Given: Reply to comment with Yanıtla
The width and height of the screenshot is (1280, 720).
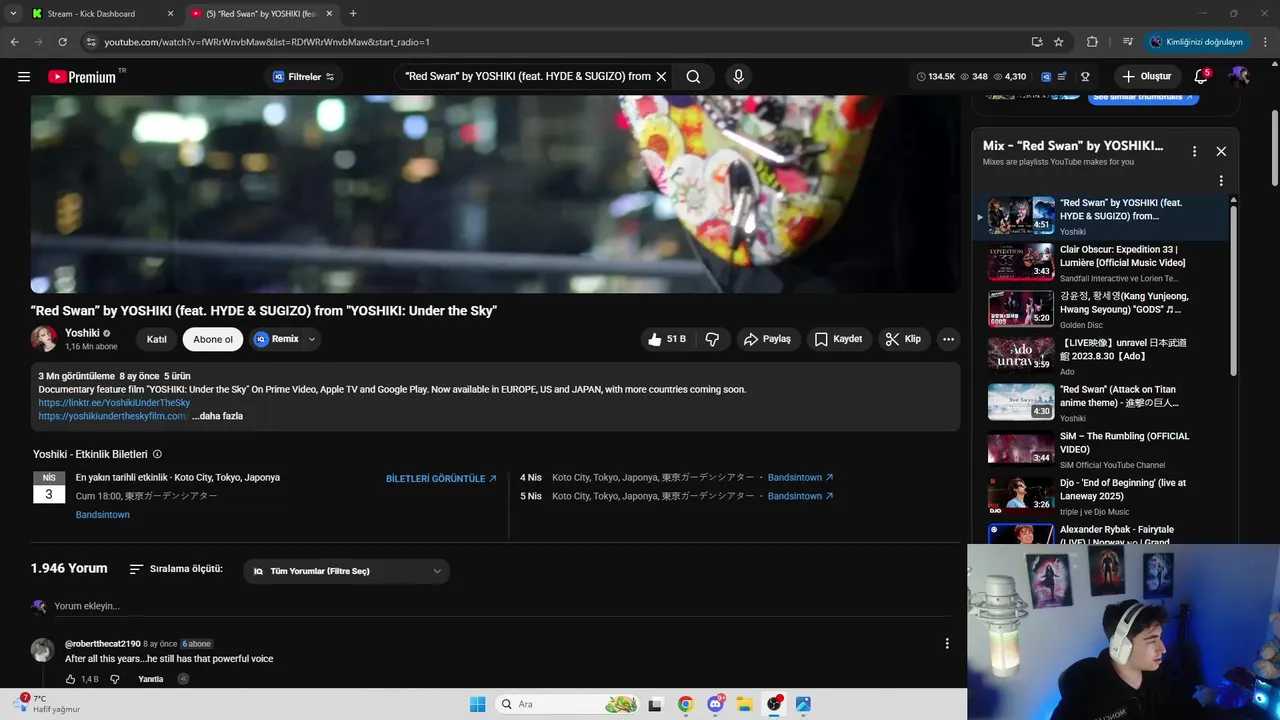Looking at the screenshot, I should coord(150,679).
